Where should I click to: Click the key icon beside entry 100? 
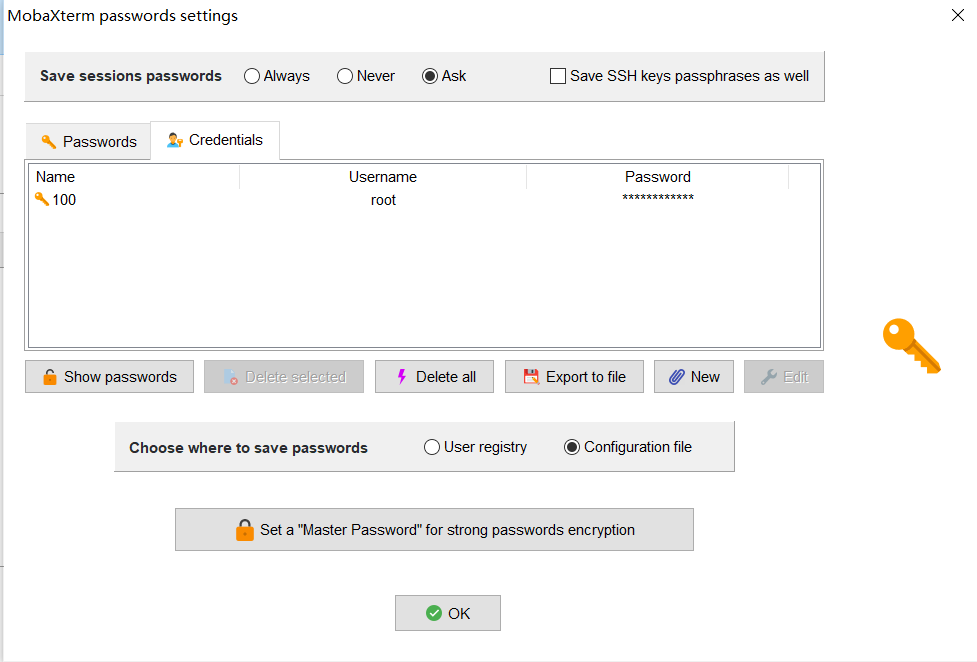click(42, 199)
